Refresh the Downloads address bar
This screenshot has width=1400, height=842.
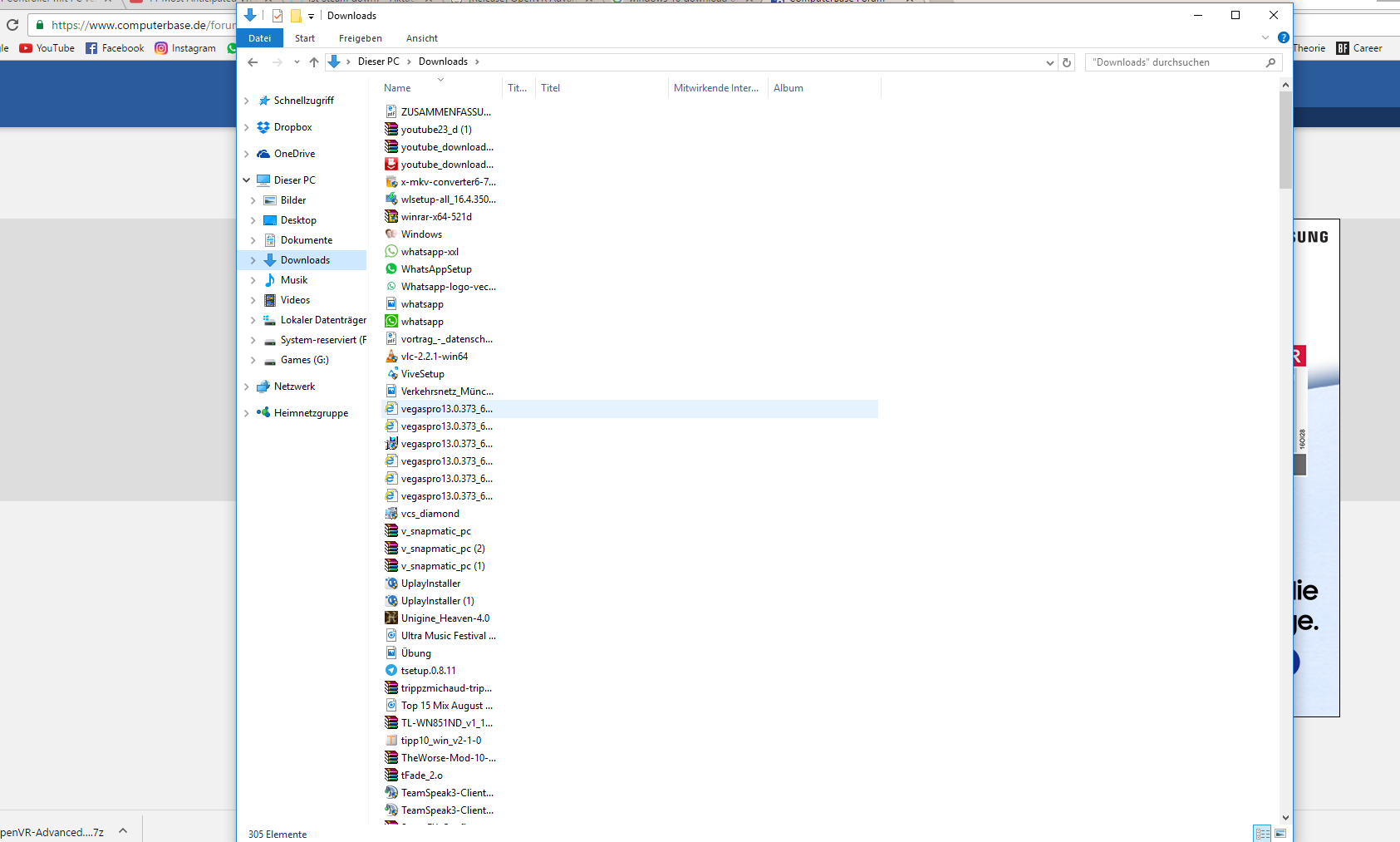point(1067,62)
